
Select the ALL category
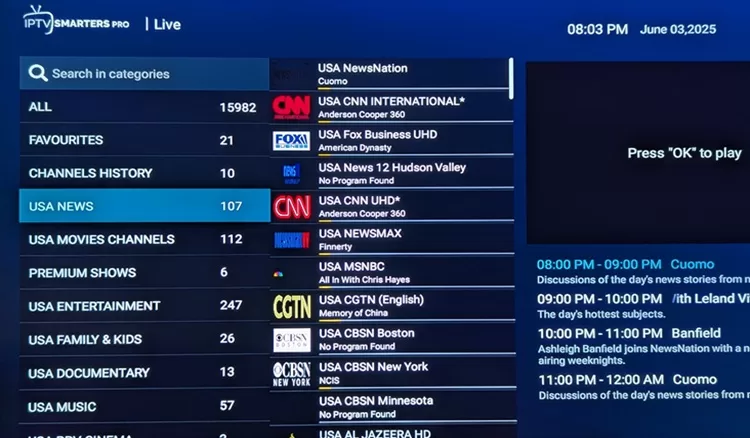[x=144, y=107]
